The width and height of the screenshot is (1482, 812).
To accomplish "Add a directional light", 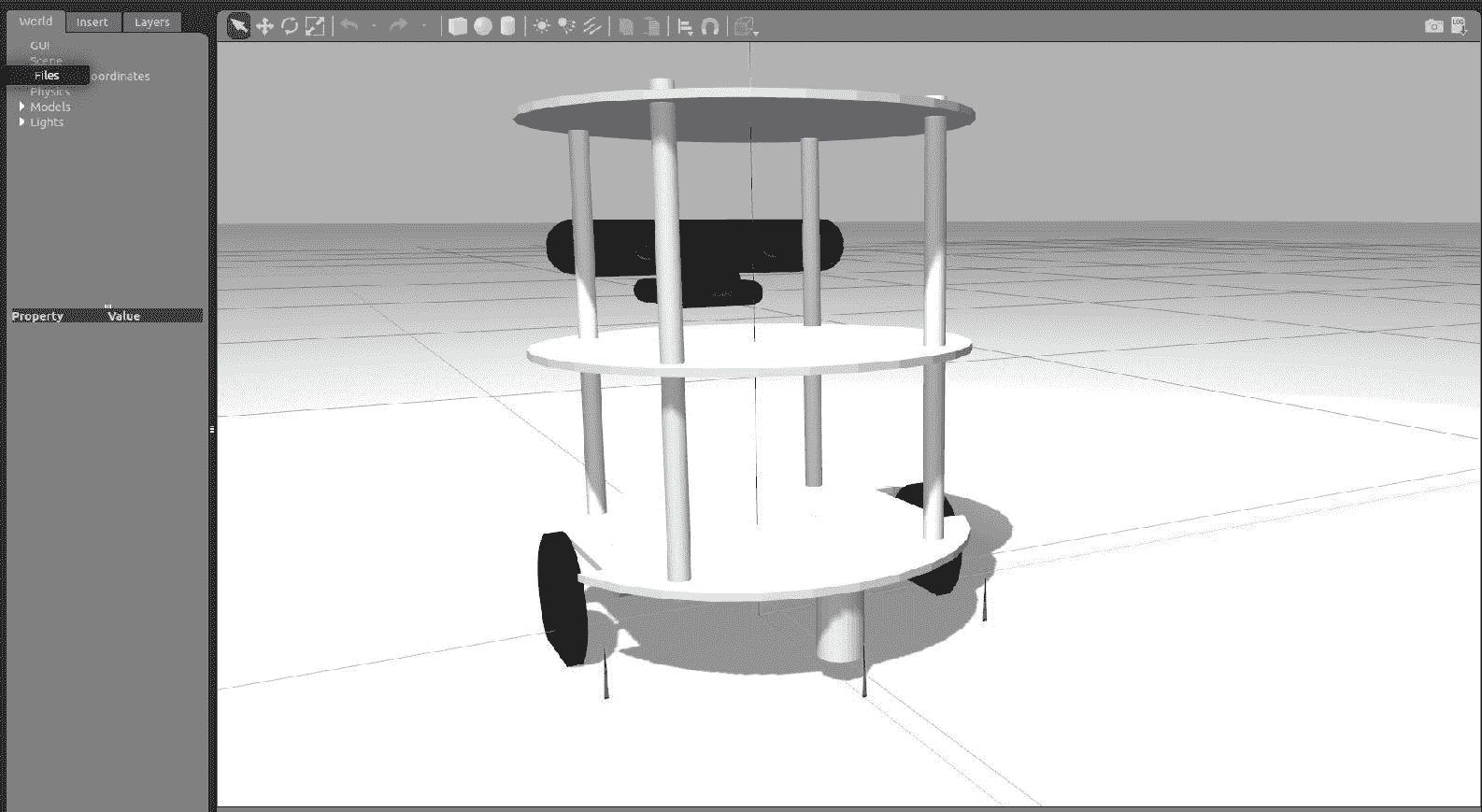I will 592,26.
